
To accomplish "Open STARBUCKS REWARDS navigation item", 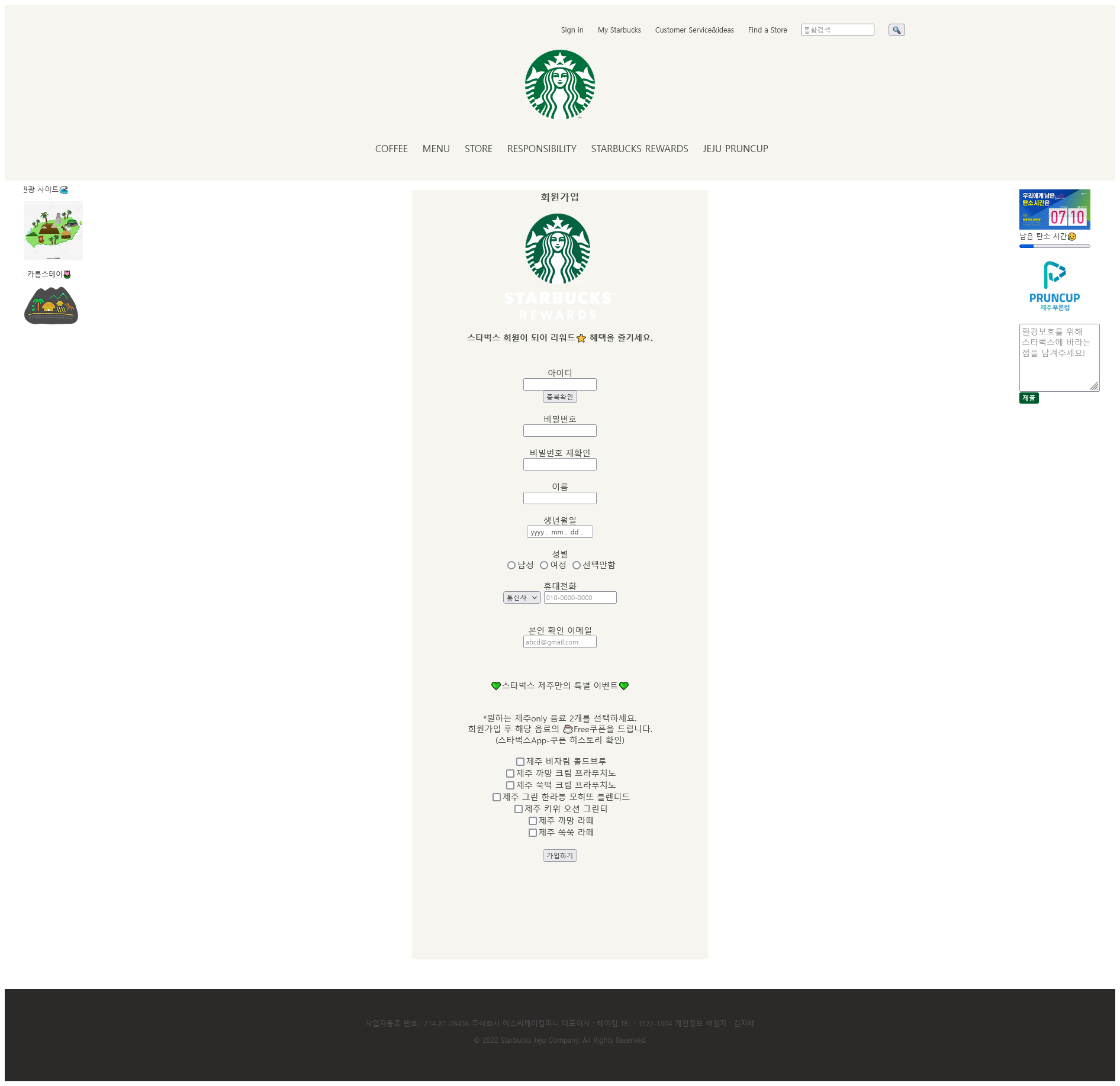I will [x=639, y=149].
